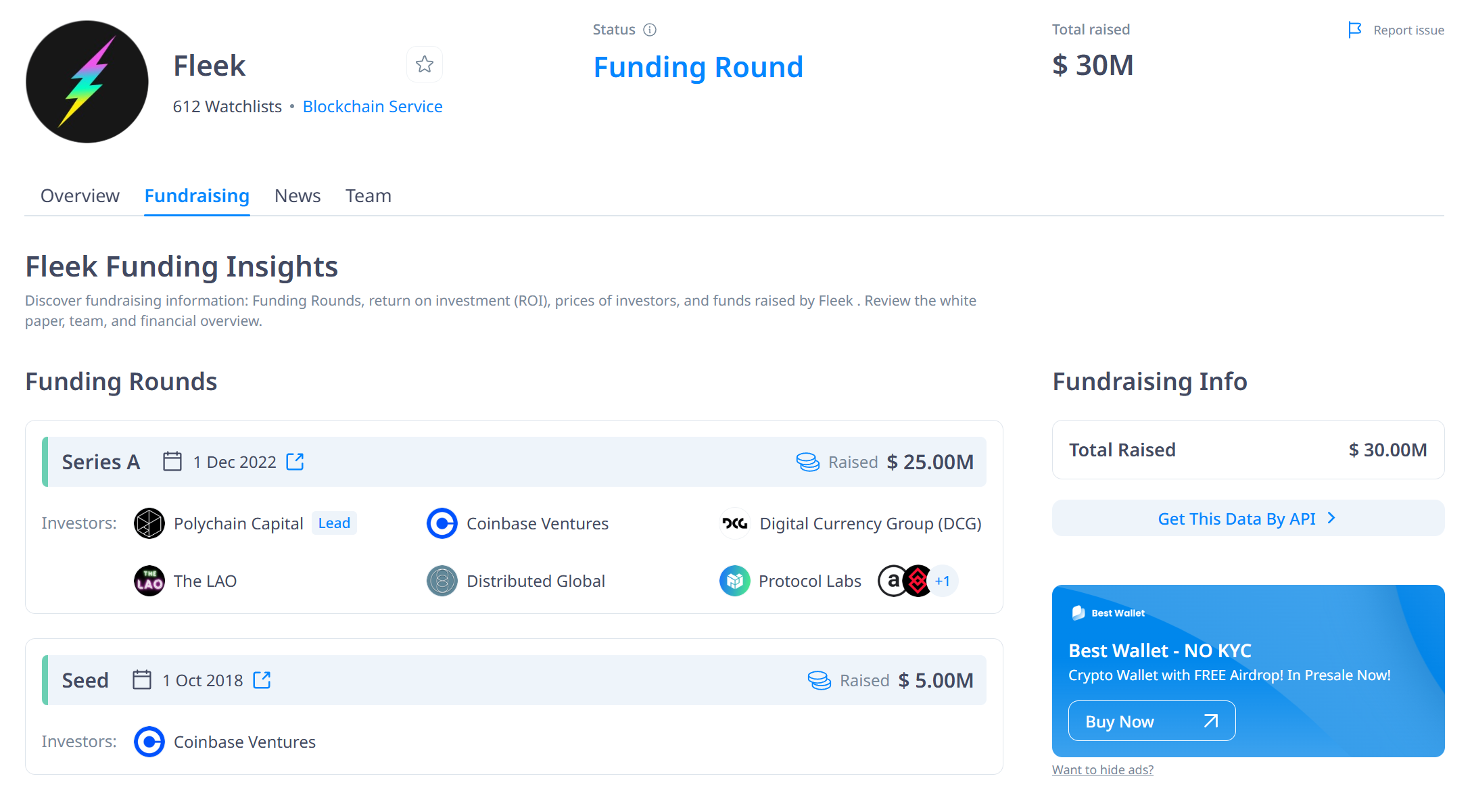Click the Polychain Capital logo
1472x812 pixels.
click(x=149, y=523)
